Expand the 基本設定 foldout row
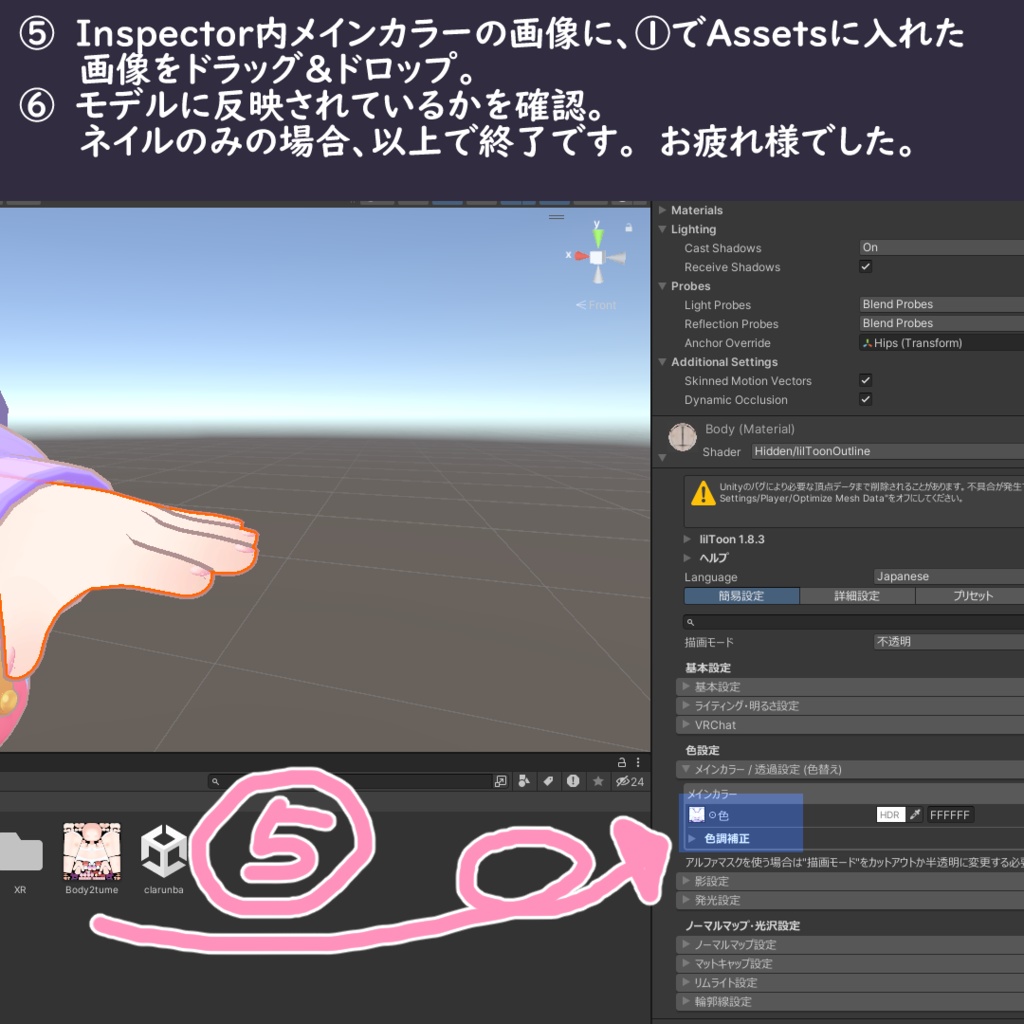This screenshot has height=1024, width=1024. [x=850, y=687]
